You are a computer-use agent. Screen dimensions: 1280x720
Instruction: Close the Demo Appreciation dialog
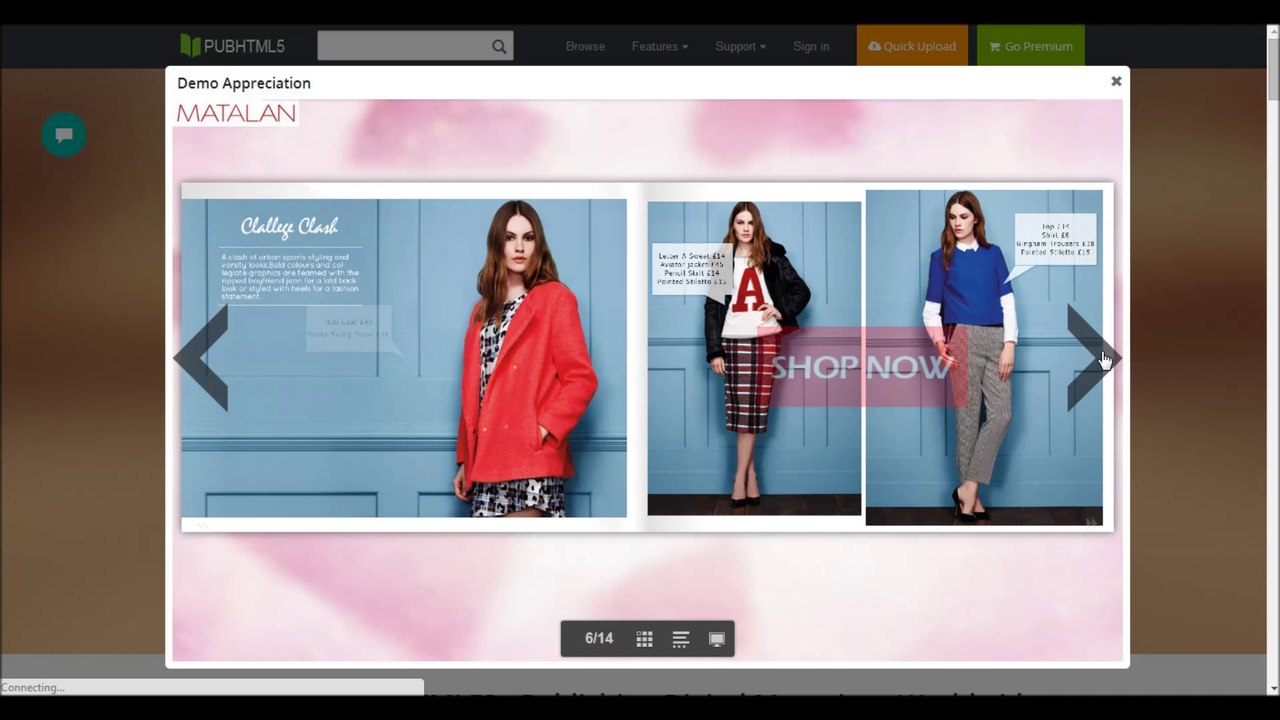[1116, 81]
